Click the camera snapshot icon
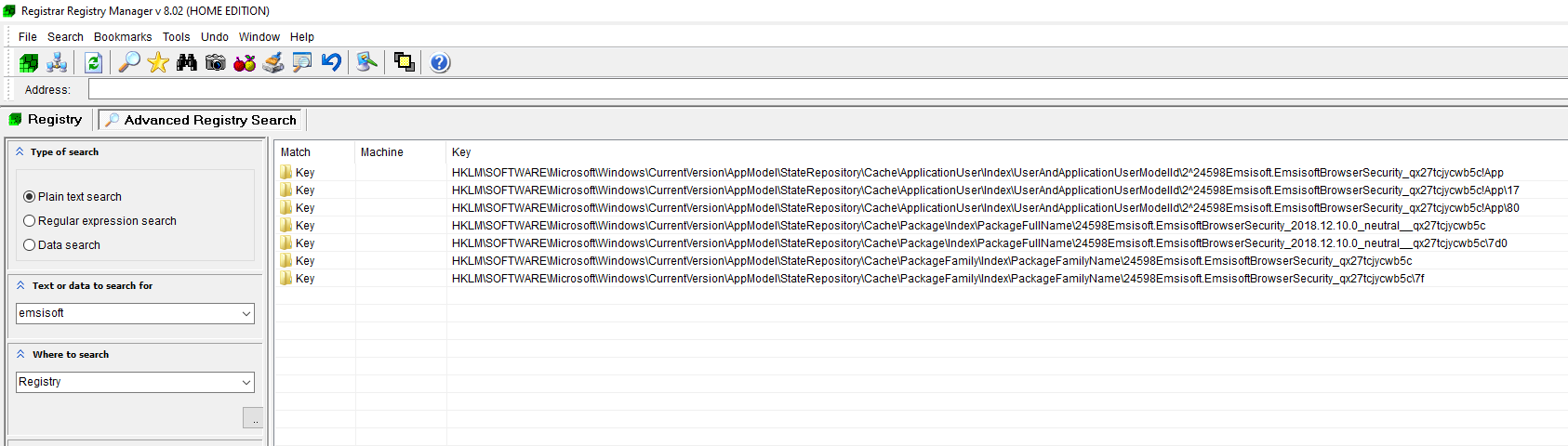Screen dimensions: 1568x446 click(x=216, y=62)
